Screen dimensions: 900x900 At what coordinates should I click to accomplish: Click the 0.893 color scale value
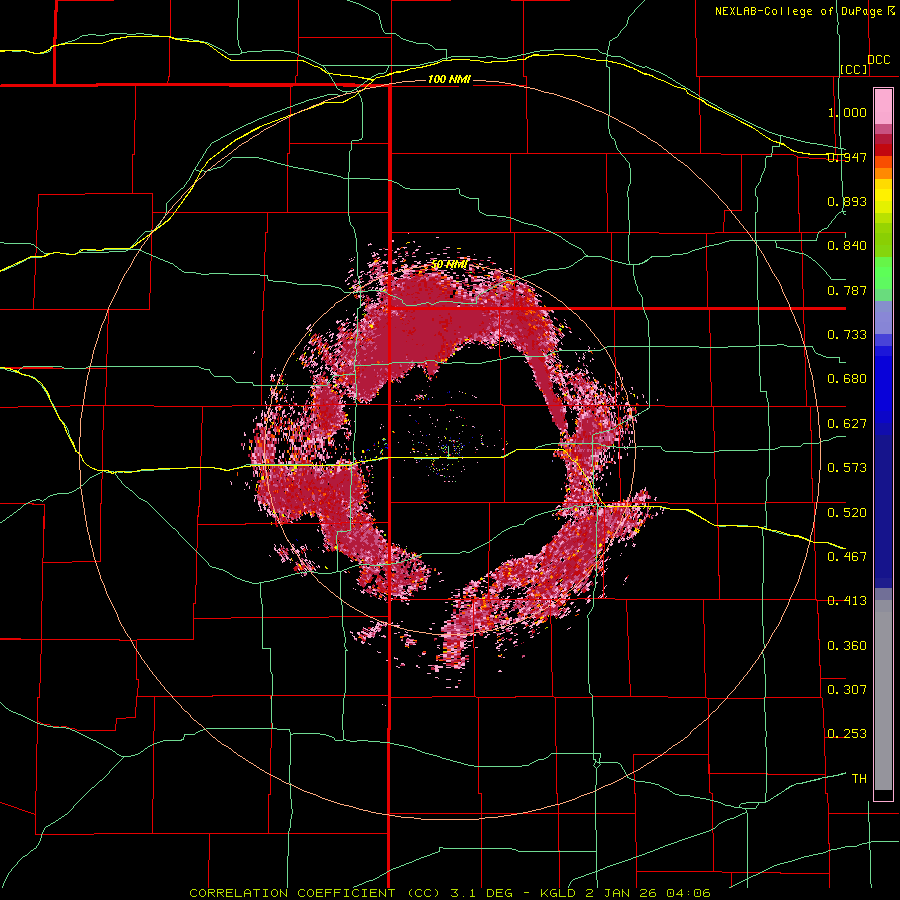tap(847, 201)
